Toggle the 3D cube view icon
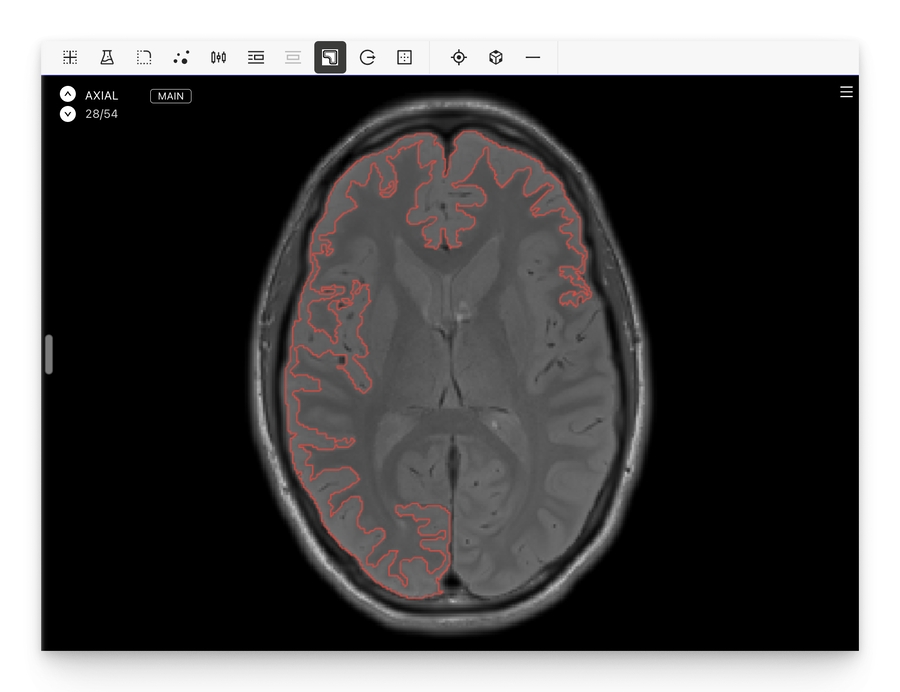Viewport: 900px width, 692px height. 496,58
